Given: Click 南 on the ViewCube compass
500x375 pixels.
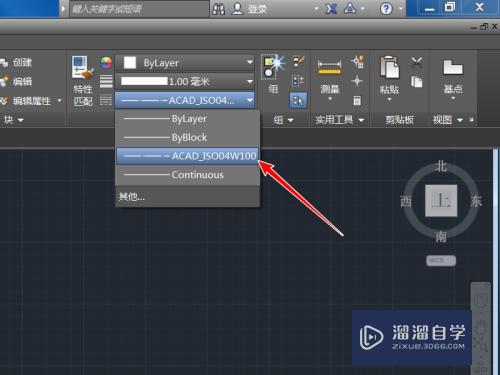Looking at the screenshot, I should pos(441,237).
